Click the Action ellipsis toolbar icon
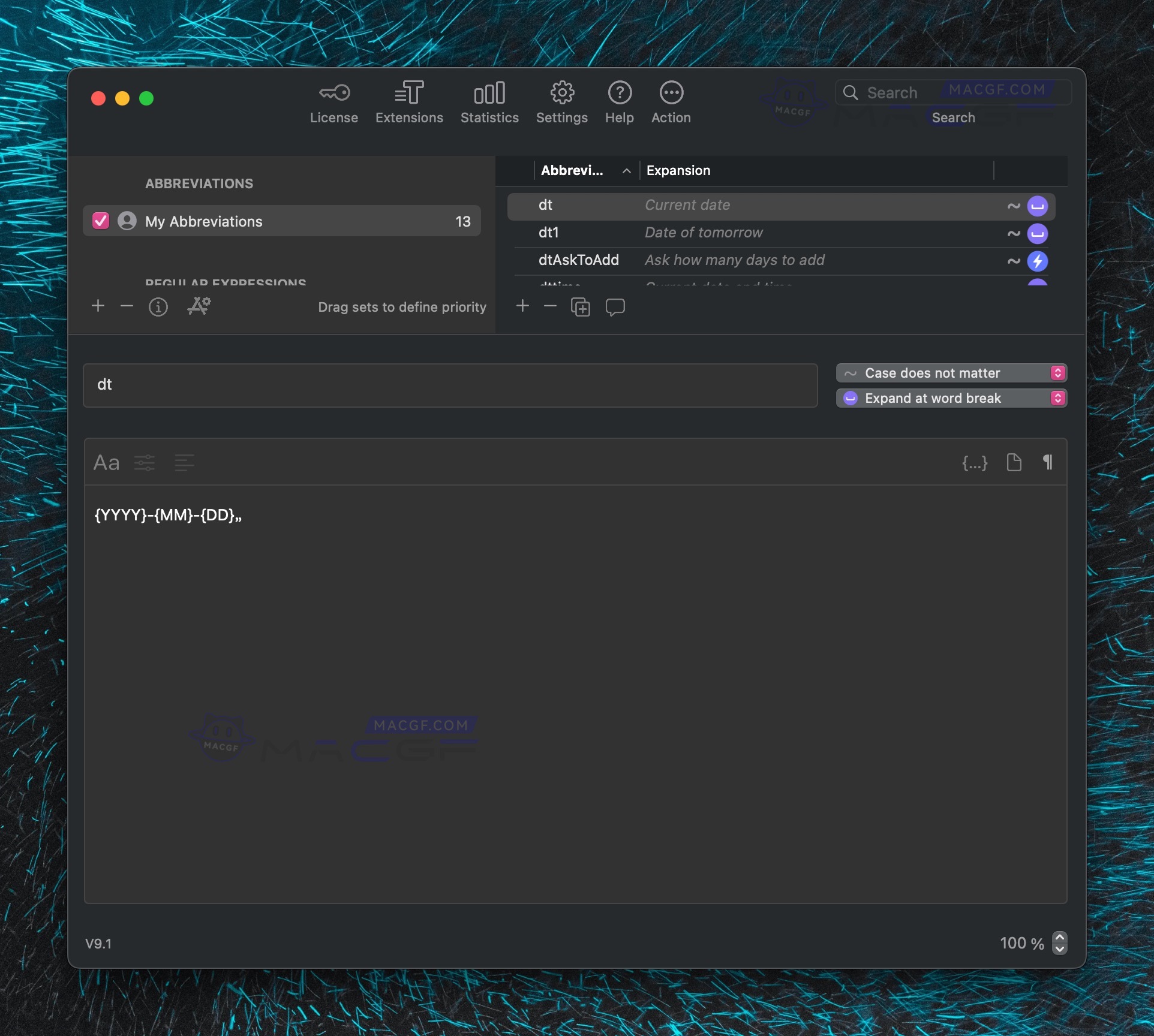The height and width of the screenshot is (1036, 1154). [671, 102]
